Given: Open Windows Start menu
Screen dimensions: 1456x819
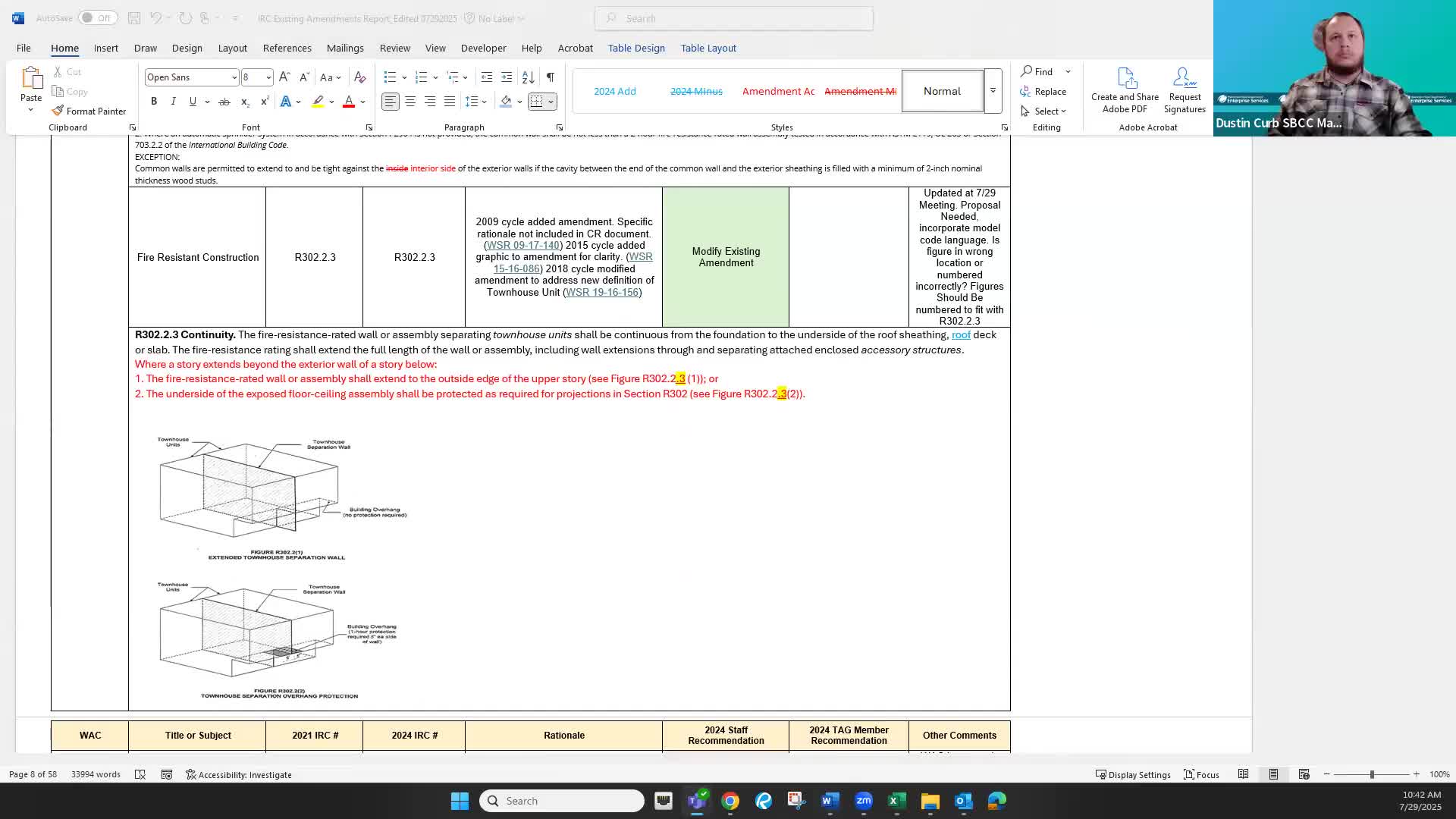Looking at the screenshot, I should click(x=460, y=801).
